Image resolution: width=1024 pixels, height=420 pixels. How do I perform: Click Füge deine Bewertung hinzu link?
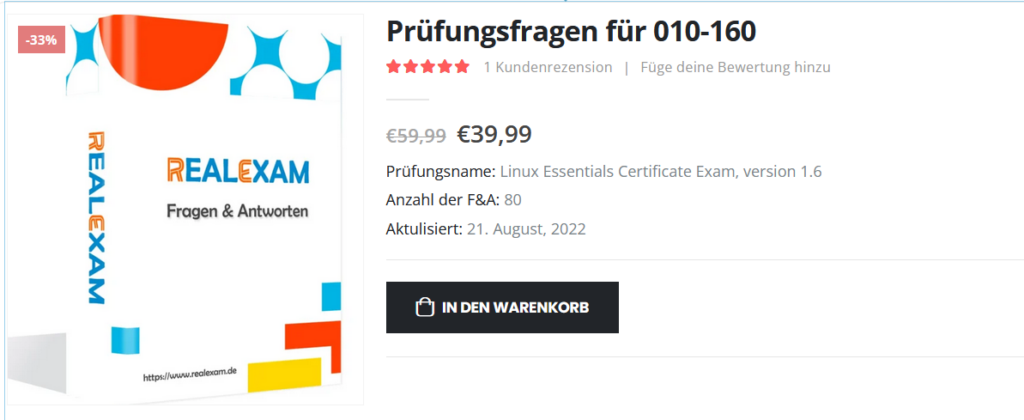(735, 67)
